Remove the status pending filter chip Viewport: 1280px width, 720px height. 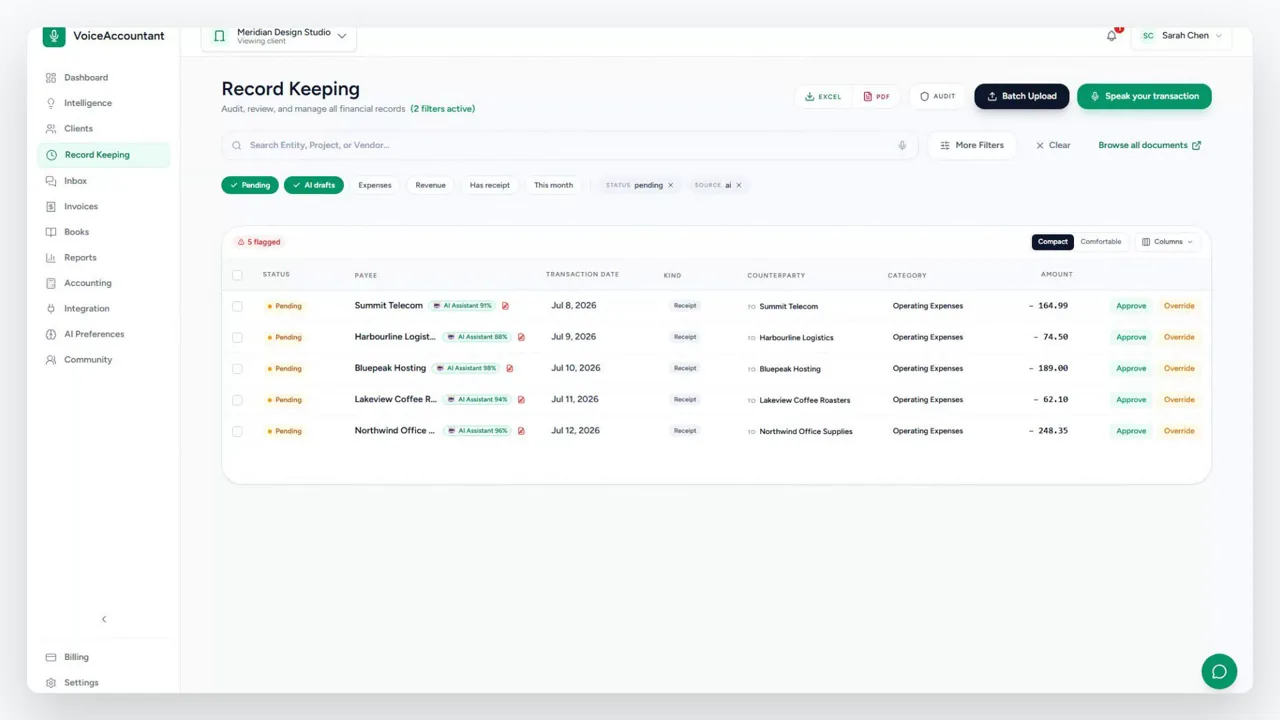670,185
